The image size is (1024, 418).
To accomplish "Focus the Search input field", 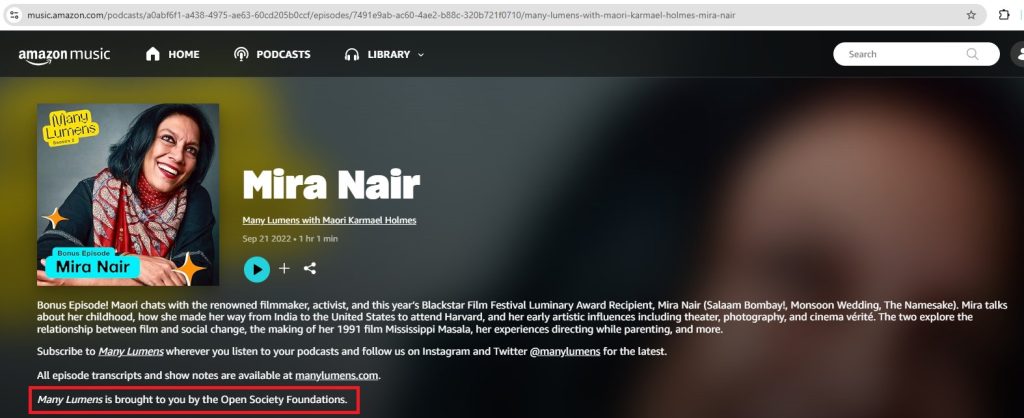I will [900, 54].
